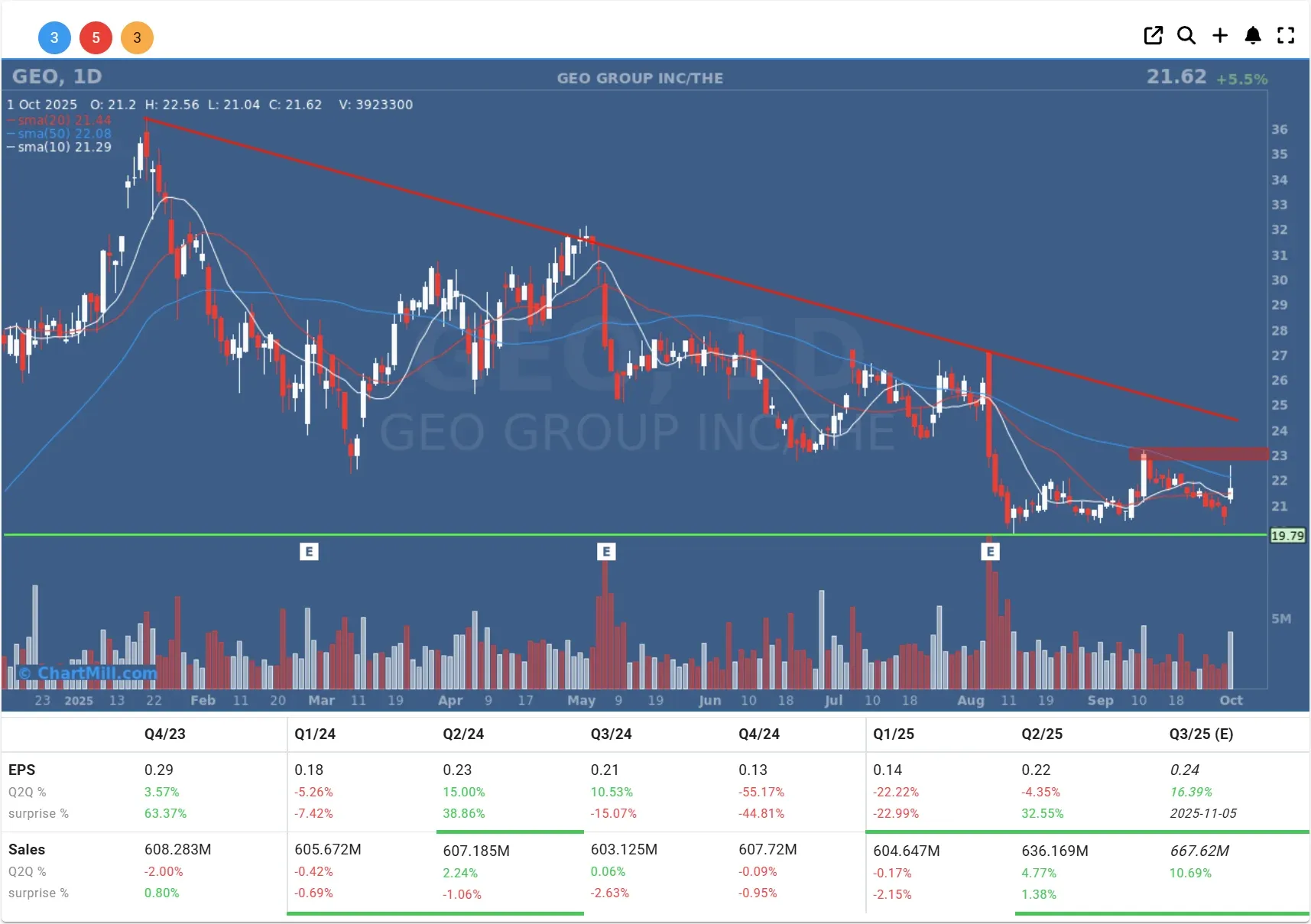Select the Q4/23 column header
Image resolution: width=1311 pixels, height=924 pixels.
click(x=165, y=734)
